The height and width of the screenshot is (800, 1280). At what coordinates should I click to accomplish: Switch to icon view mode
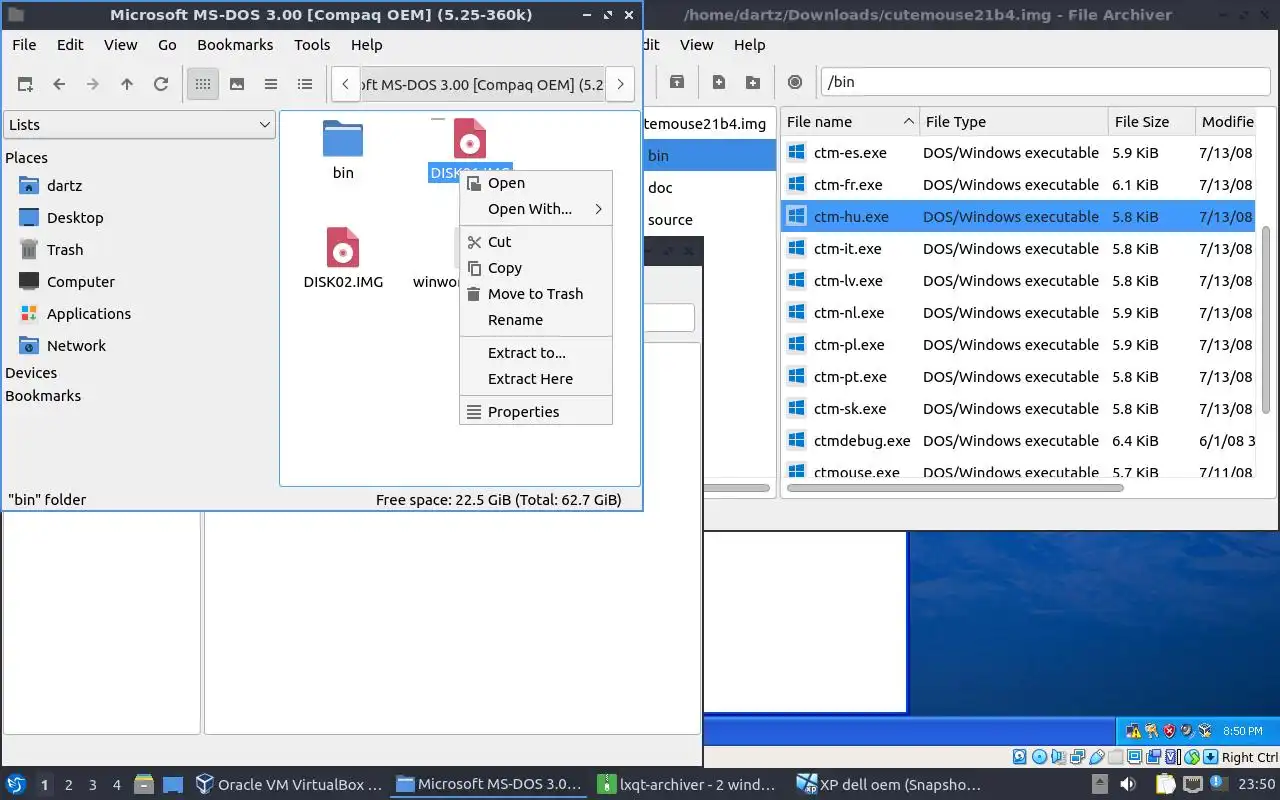(x=203, y=84)
